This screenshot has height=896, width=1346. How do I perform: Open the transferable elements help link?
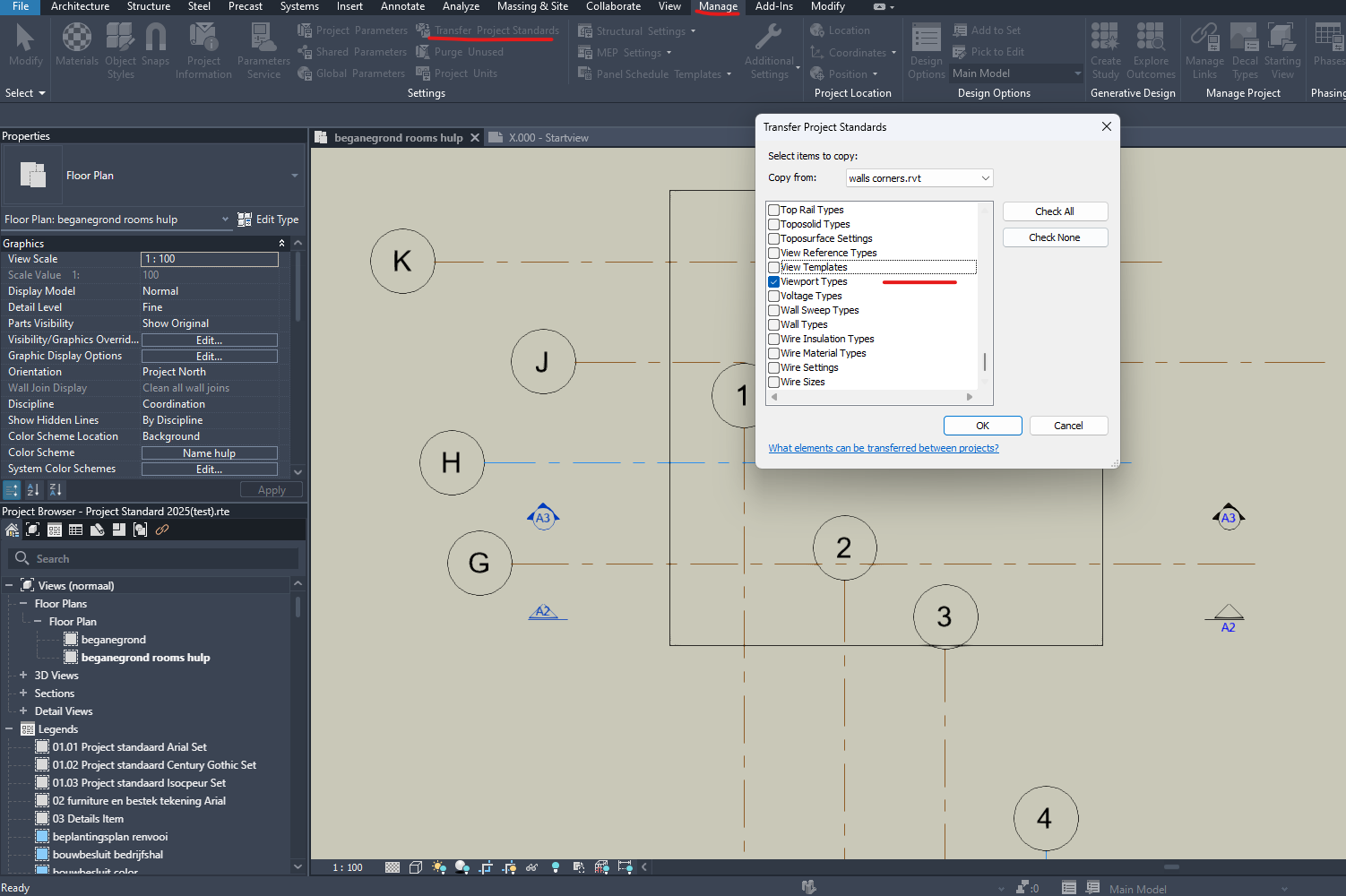click(884, 447)
